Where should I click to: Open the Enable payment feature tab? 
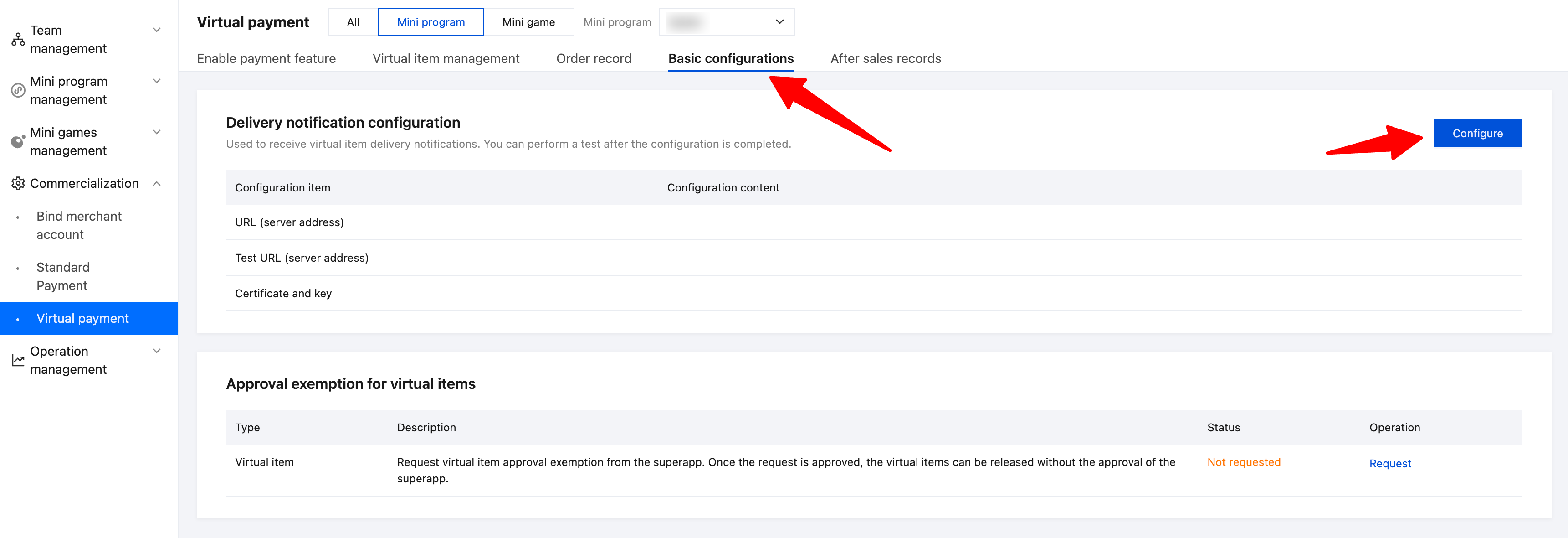click(266, 58)
